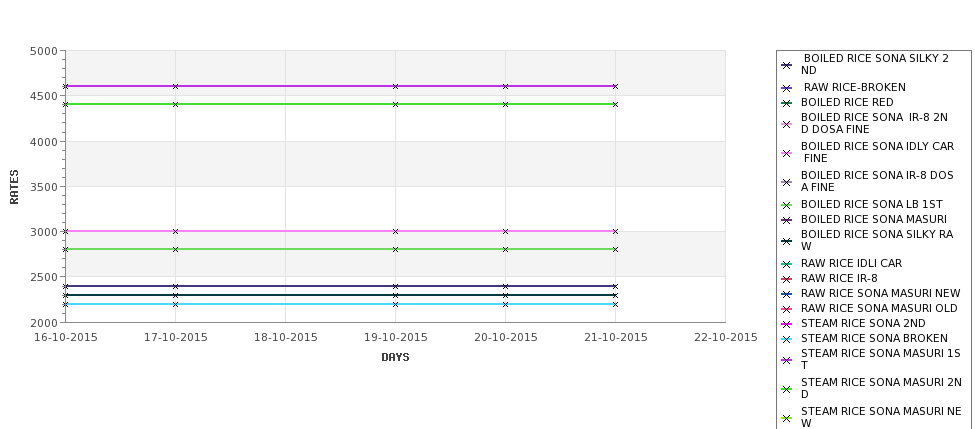This screenshot has width=975, height=429.
Task: Select the BOILED RICE SONA LB 1ST legend marker
Action: pyautogui.click(x=787, y=205)
